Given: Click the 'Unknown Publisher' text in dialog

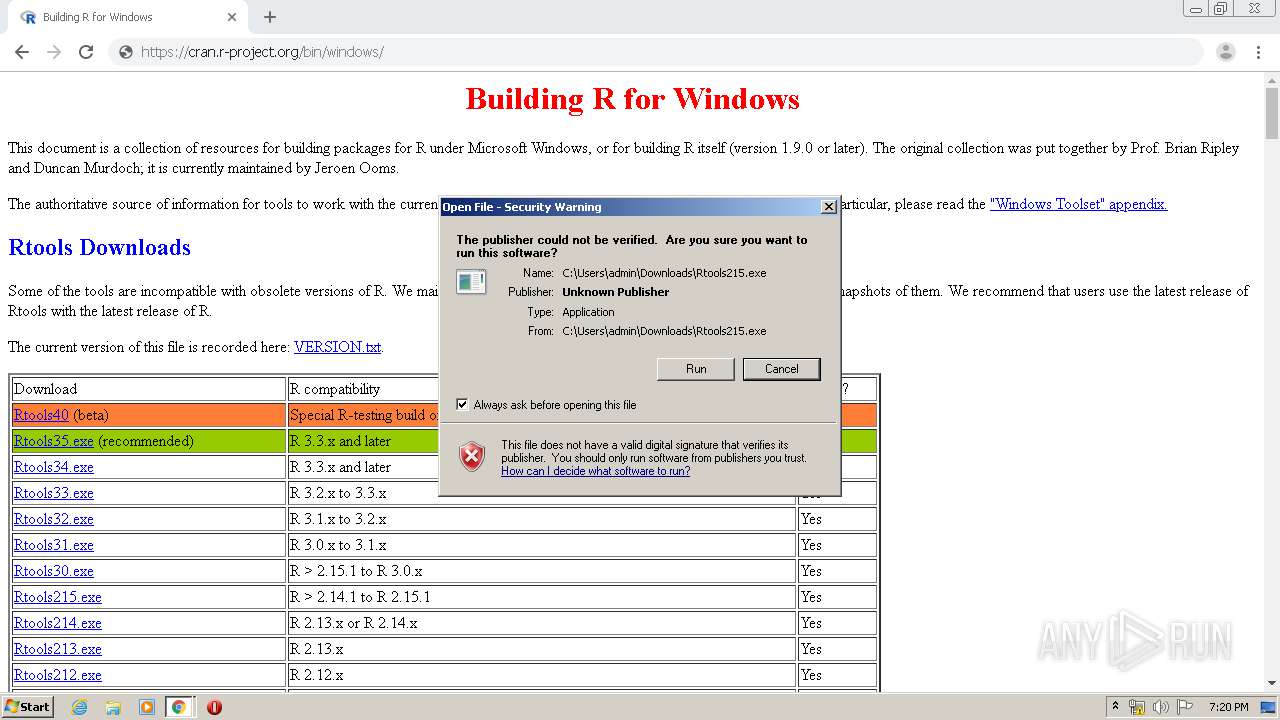Looking at the screenshot, I should [615, 292].
